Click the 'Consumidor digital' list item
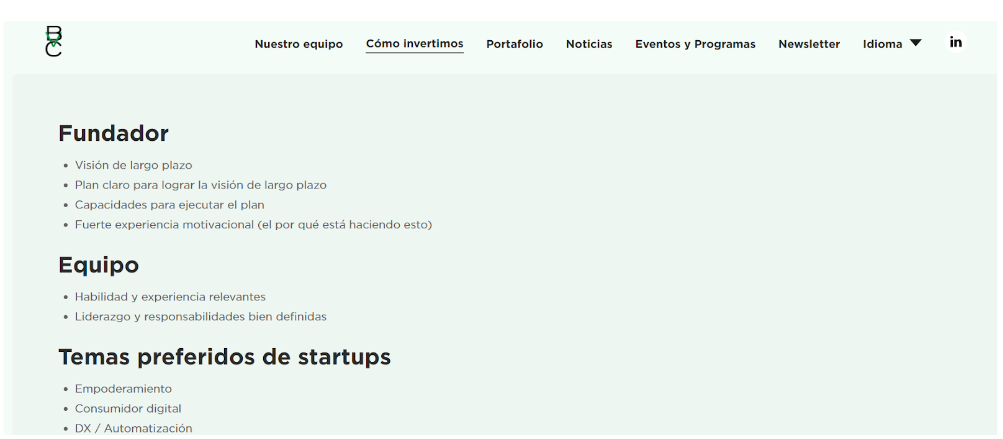 (x=128, y=409)
